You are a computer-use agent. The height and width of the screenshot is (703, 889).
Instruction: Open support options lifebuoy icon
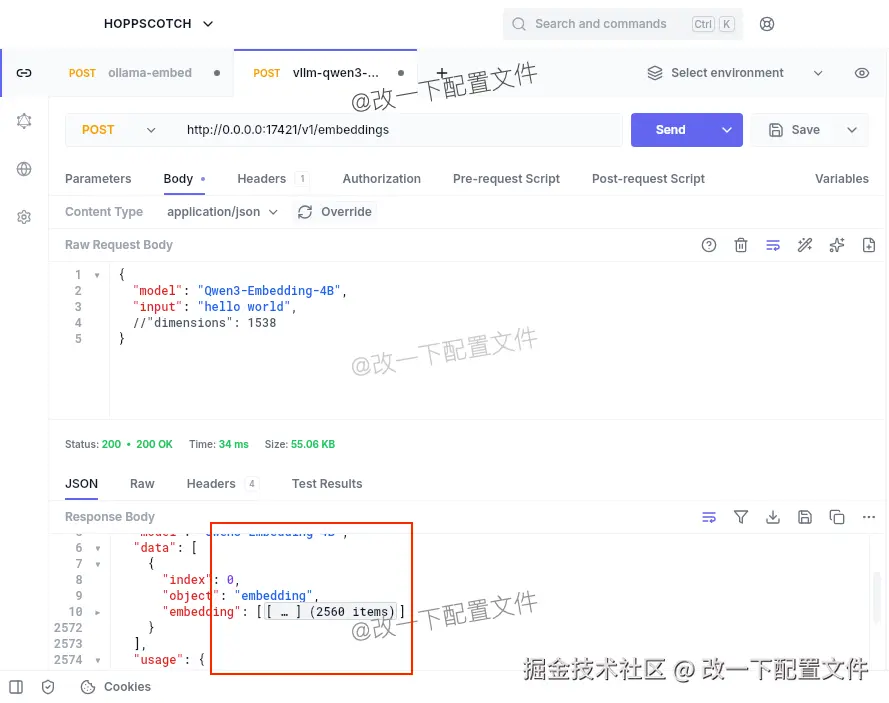[767, 24]
